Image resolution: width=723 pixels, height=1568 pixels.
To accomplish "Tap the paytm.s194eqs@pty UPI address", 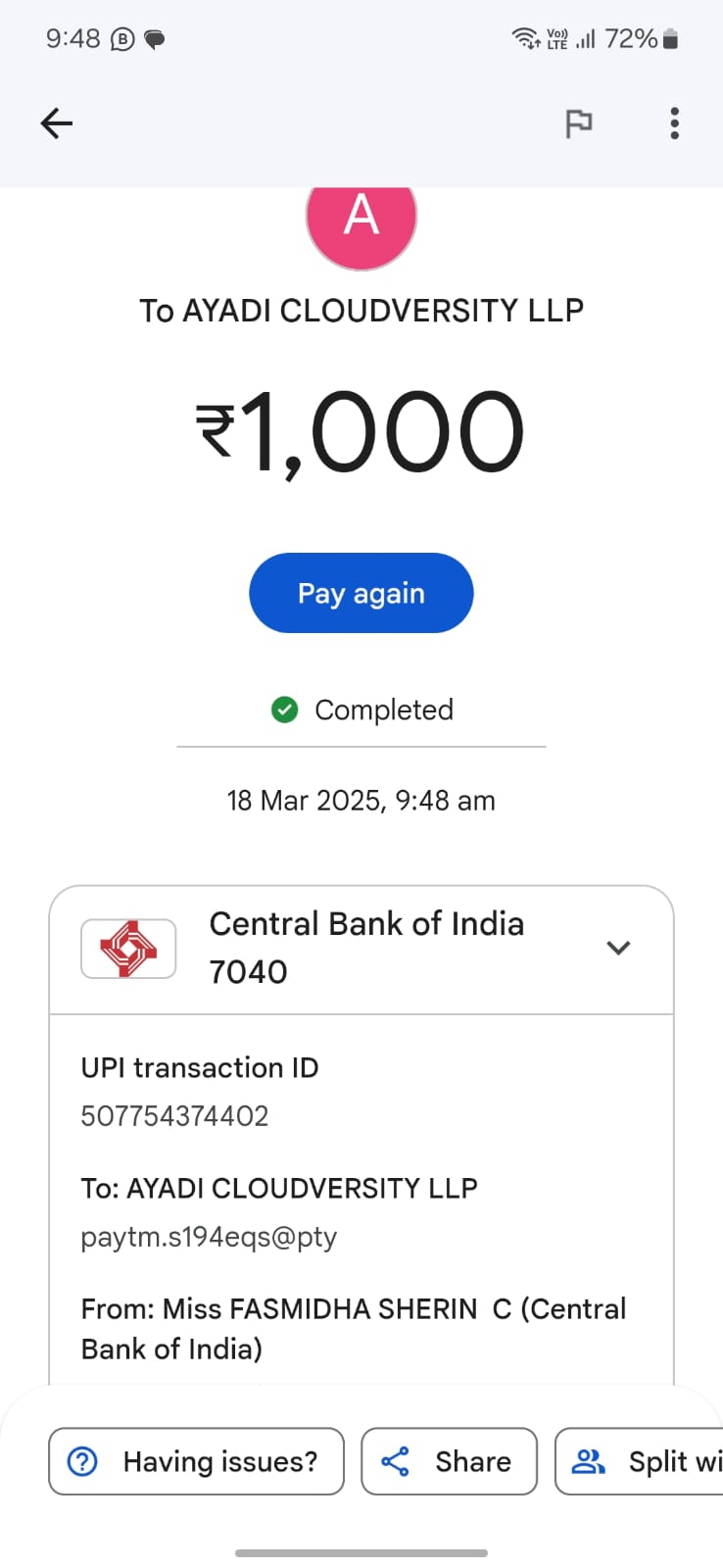I will (x=209, y=1237).
